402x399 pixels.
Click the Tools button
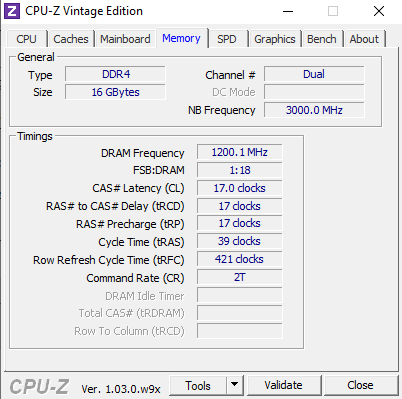coord(198,385)
